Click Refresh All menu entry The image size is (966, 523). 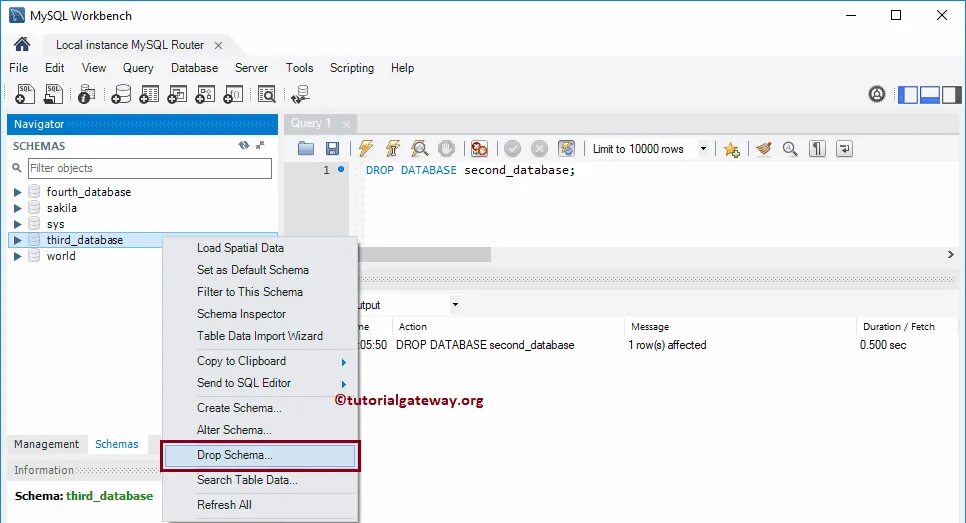(x=261, y=505)
